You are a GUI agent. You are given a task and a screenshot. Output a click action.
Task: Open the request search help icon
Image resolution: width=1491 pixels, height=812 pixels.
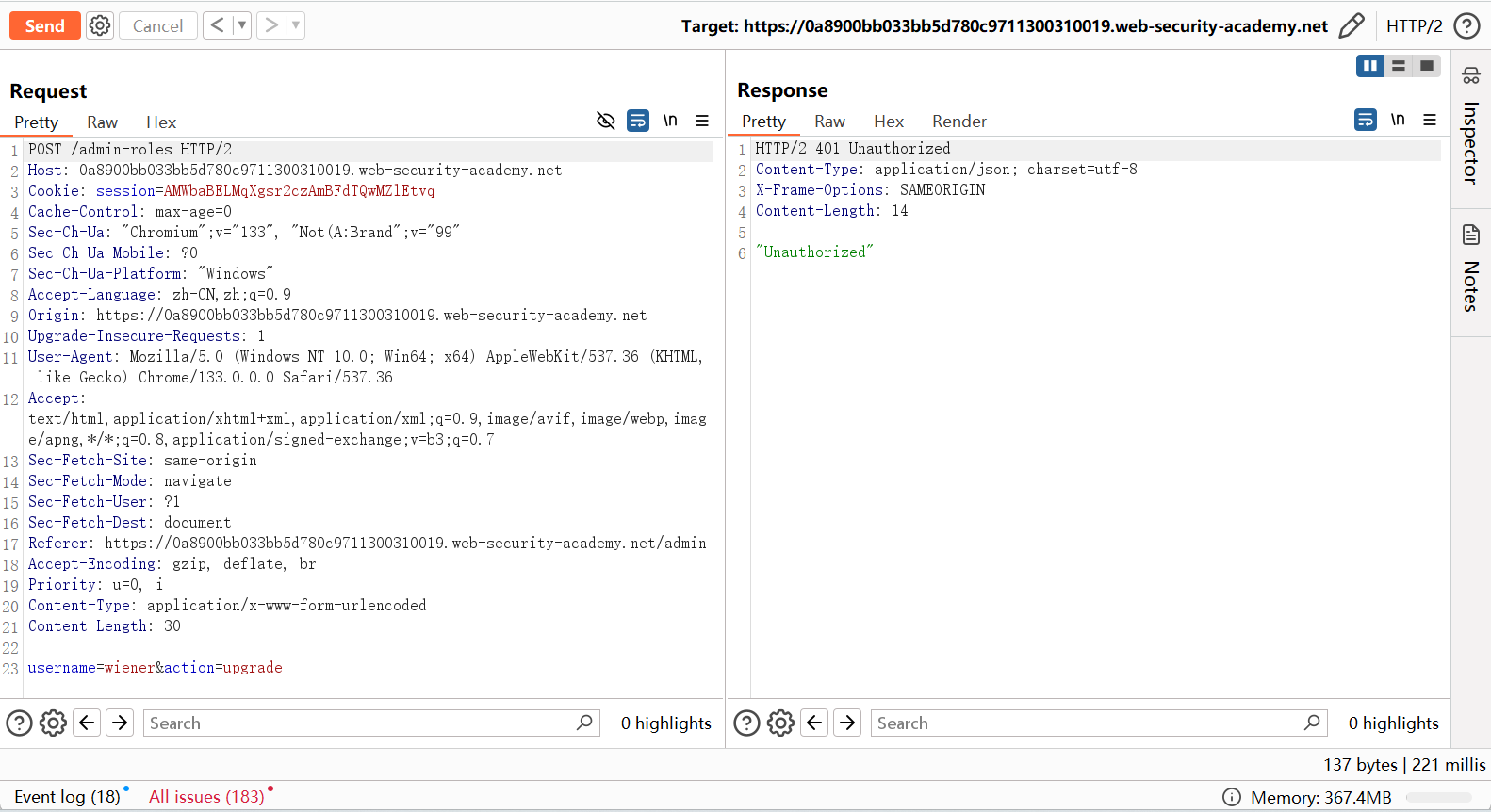(19, 723)
